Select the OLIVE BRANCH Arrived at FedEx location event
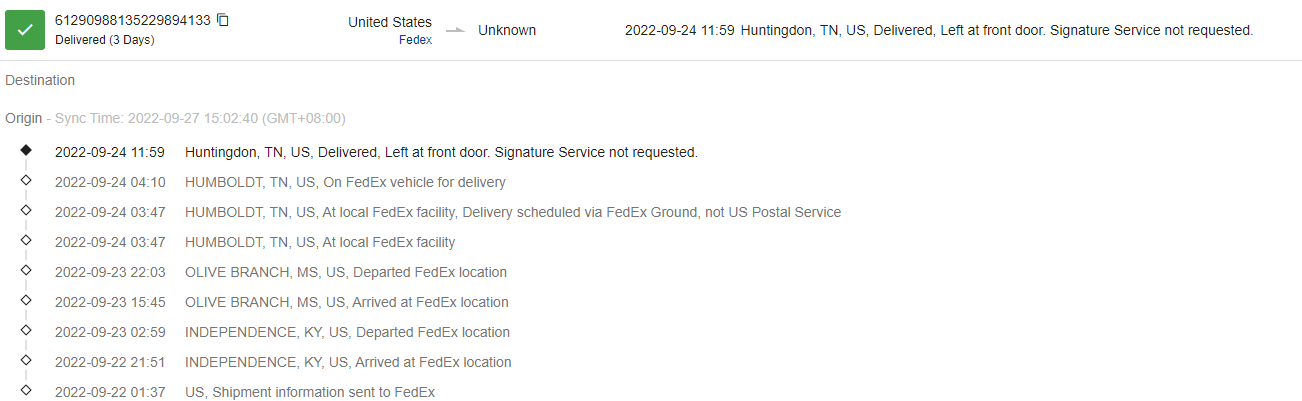This screenshot has width=1302, height=401. click(346, 302)
